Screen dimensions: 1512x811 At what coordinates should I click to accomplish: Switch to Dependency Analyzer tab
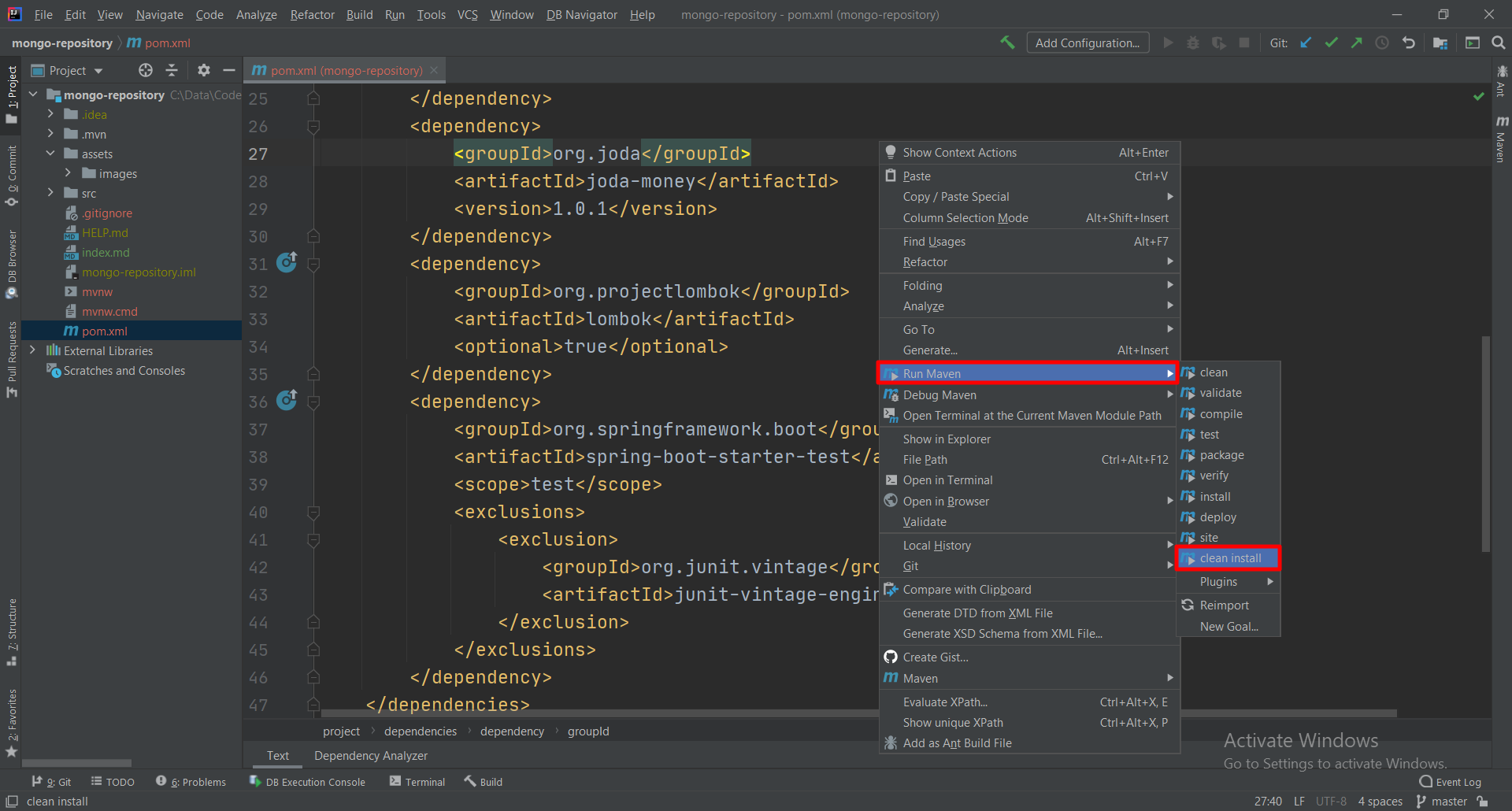click(371, 755)
